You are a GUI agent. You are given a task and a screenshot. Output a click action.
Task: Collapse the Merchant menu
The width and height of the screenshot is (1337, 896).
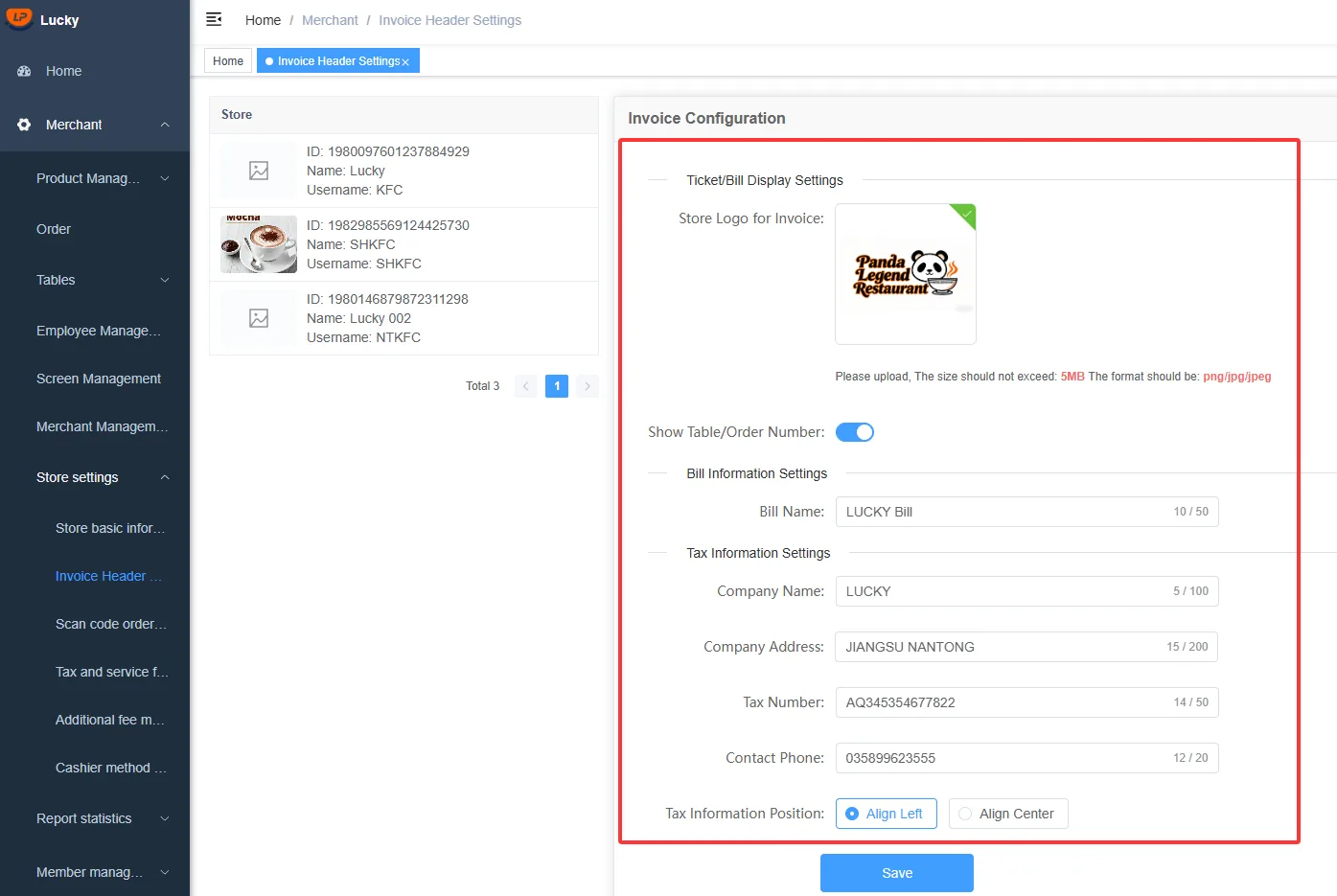(x=165, y=125)
